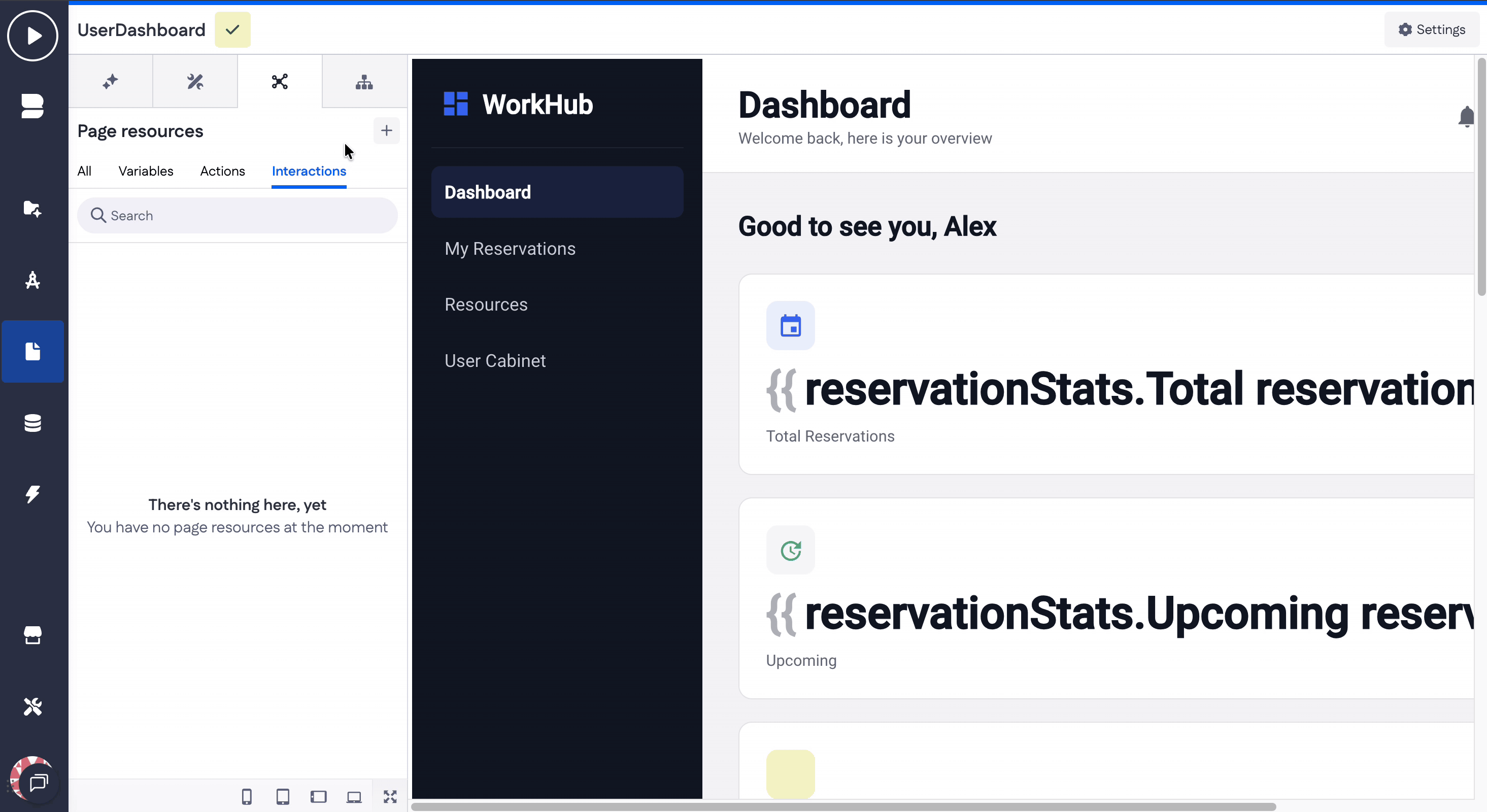Open My Reservations nav link
This screenshot has width=1487, height=812.
pos(510,249)
